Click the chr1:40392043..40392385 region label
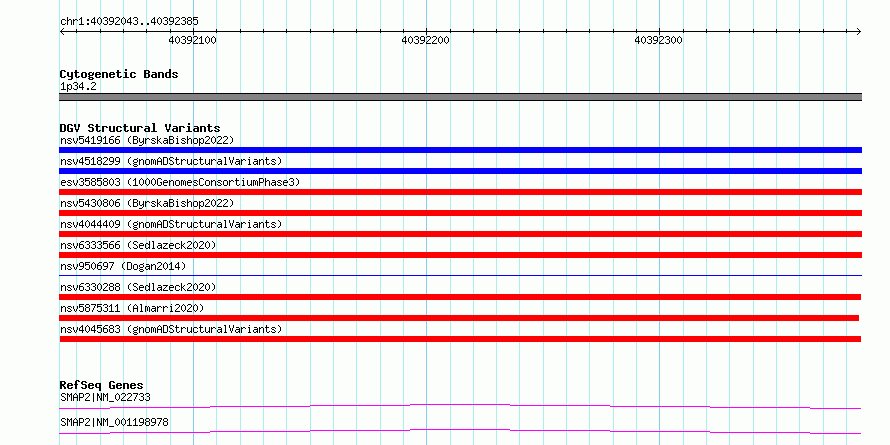Image resolution: width=890 pixels, height=445 pixels. click(x=129, y=22)
